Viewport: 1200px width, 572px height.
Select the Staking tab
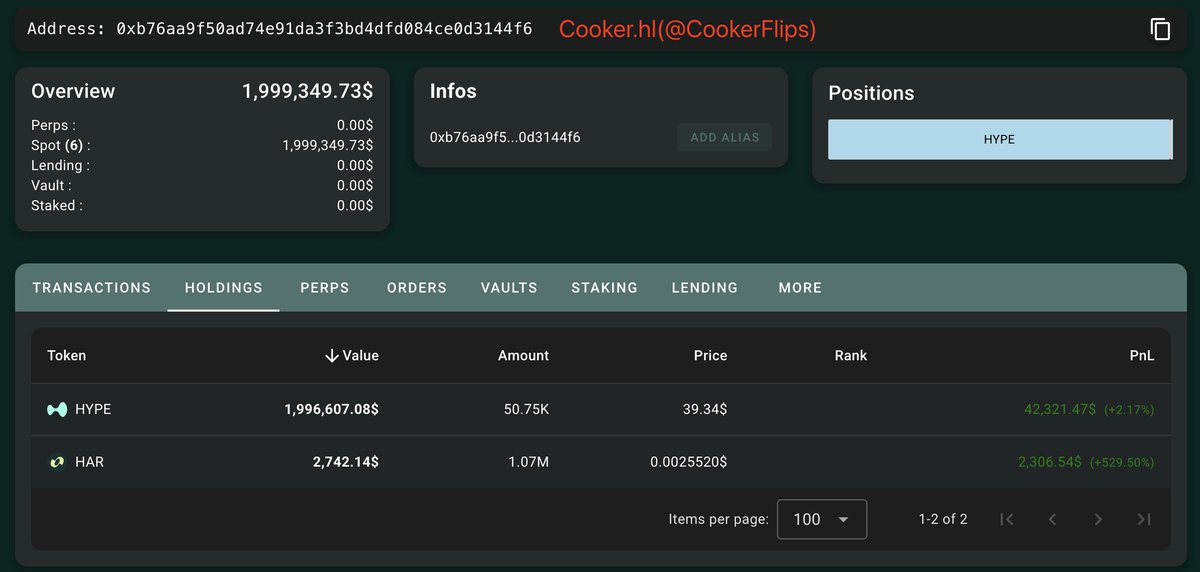pos(604,288)
